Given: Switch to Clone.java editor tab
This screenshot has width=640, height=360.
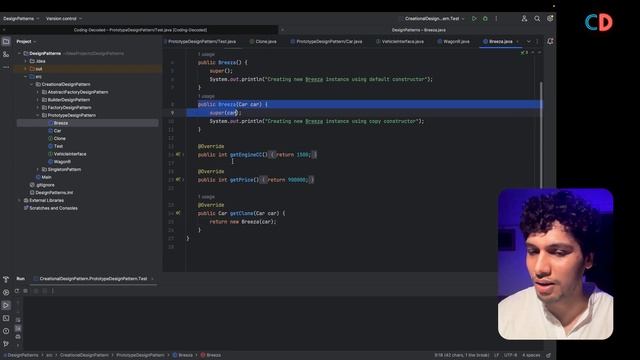Looking at the screenshot, I should point(263,41).
